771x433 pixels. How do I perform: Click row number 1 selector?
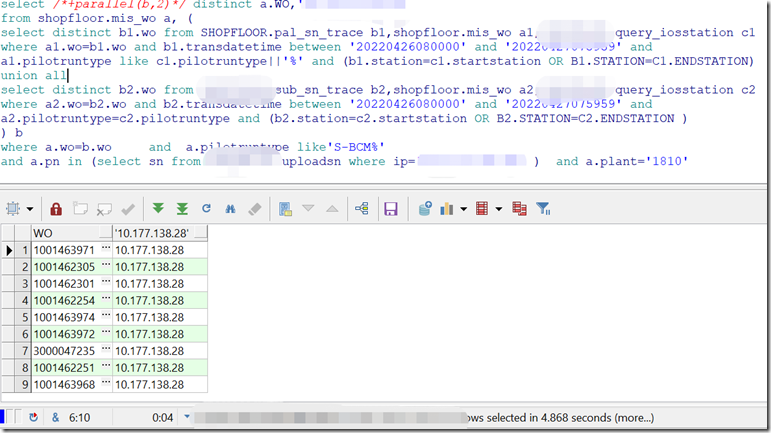point(23,250)
